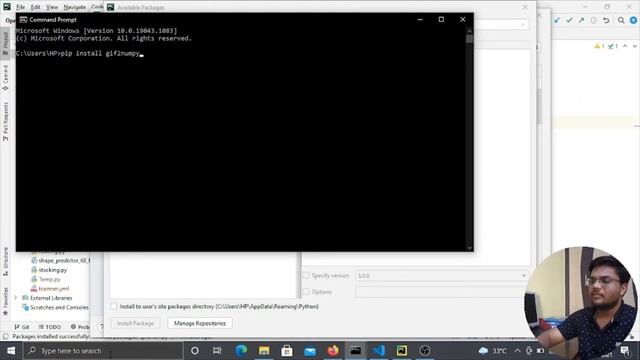Click green checkmark typo indicator

[x=613, y=46]
